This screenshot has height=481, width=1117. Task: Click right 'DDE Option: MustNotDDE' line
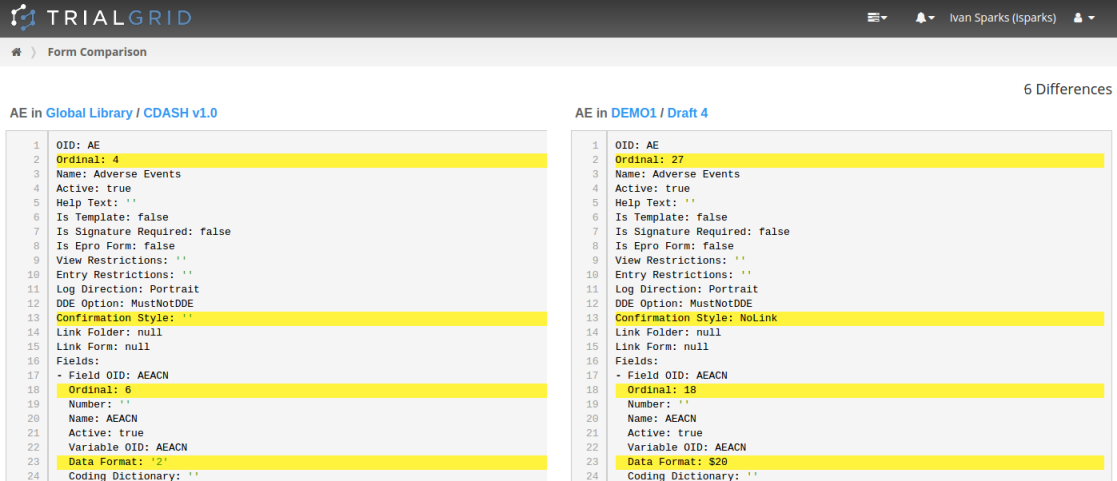point(683,304)
